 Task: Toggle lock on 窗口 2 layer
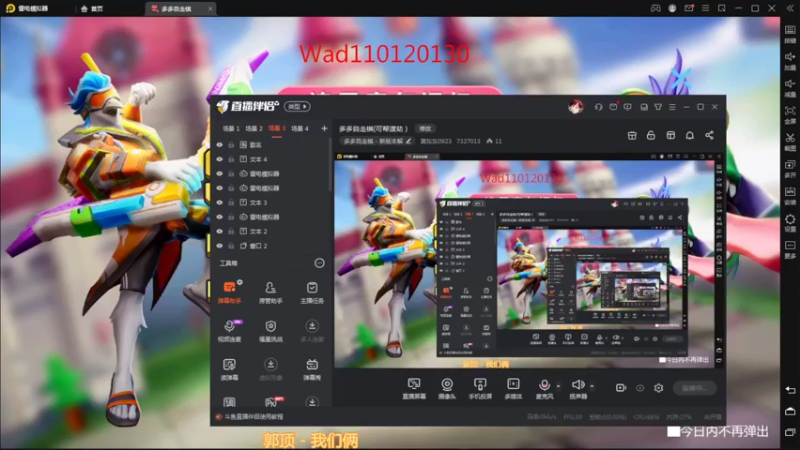pos(231,246)
